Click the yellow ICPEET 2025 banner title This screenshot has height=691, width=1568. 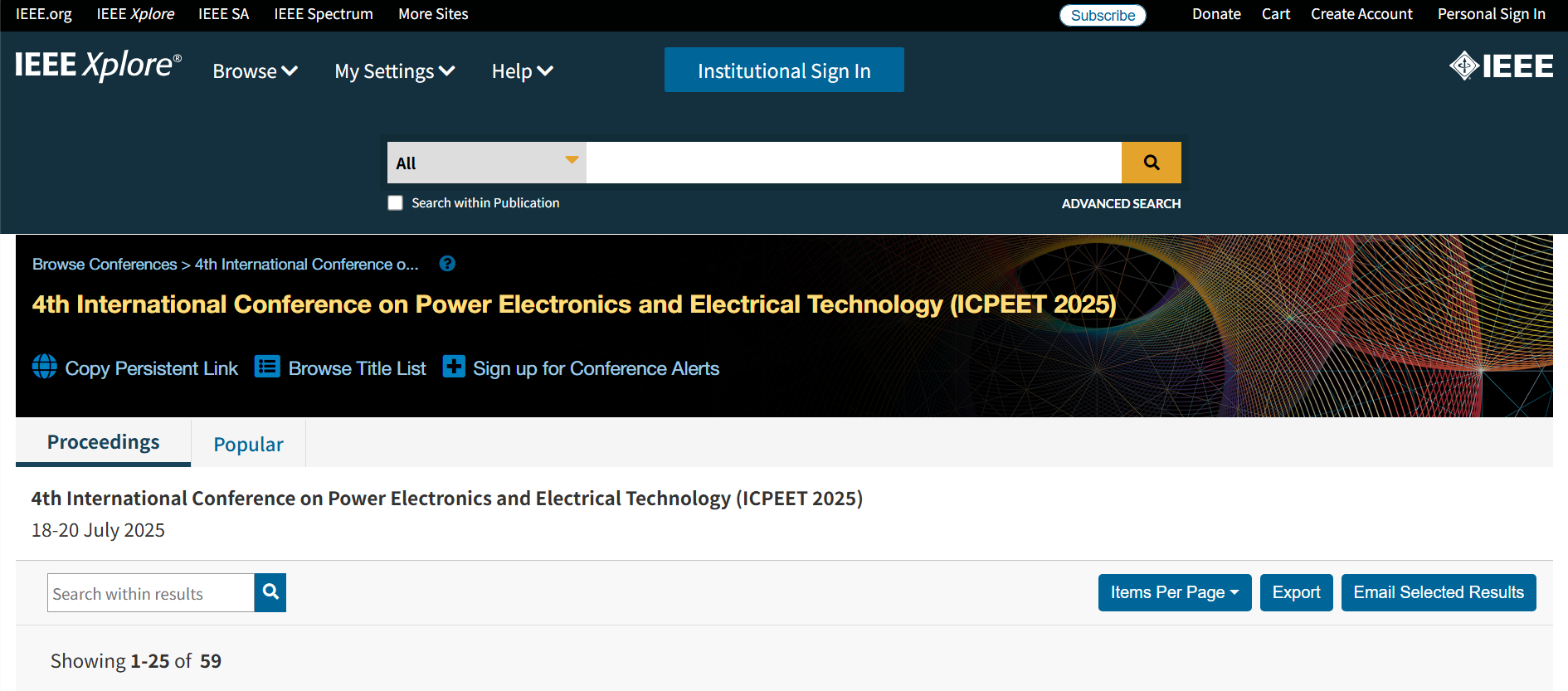(574, 304)
